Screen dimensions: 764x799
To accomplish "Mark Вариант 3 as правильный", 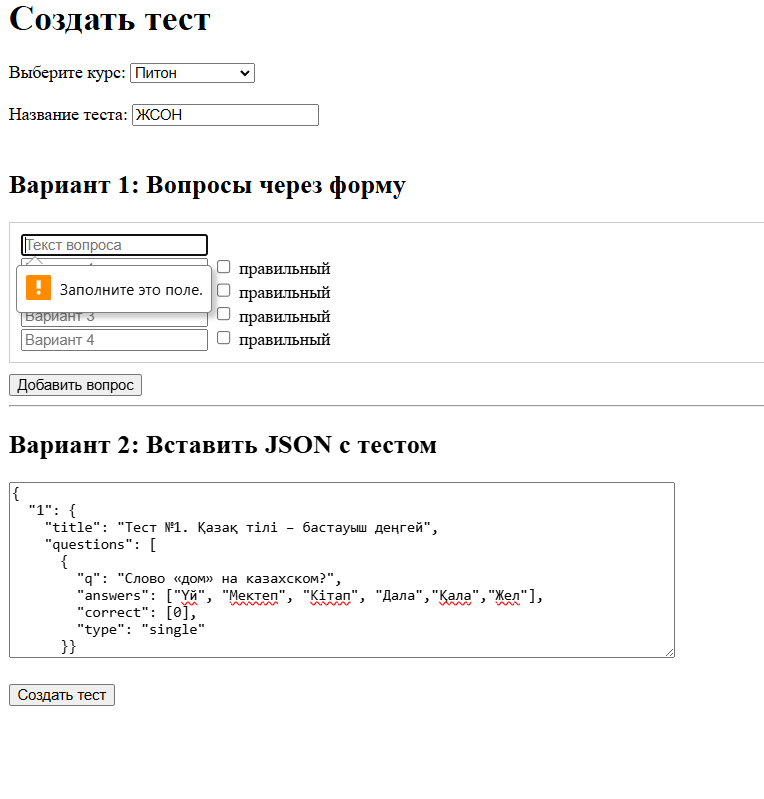I will point(224,315).
